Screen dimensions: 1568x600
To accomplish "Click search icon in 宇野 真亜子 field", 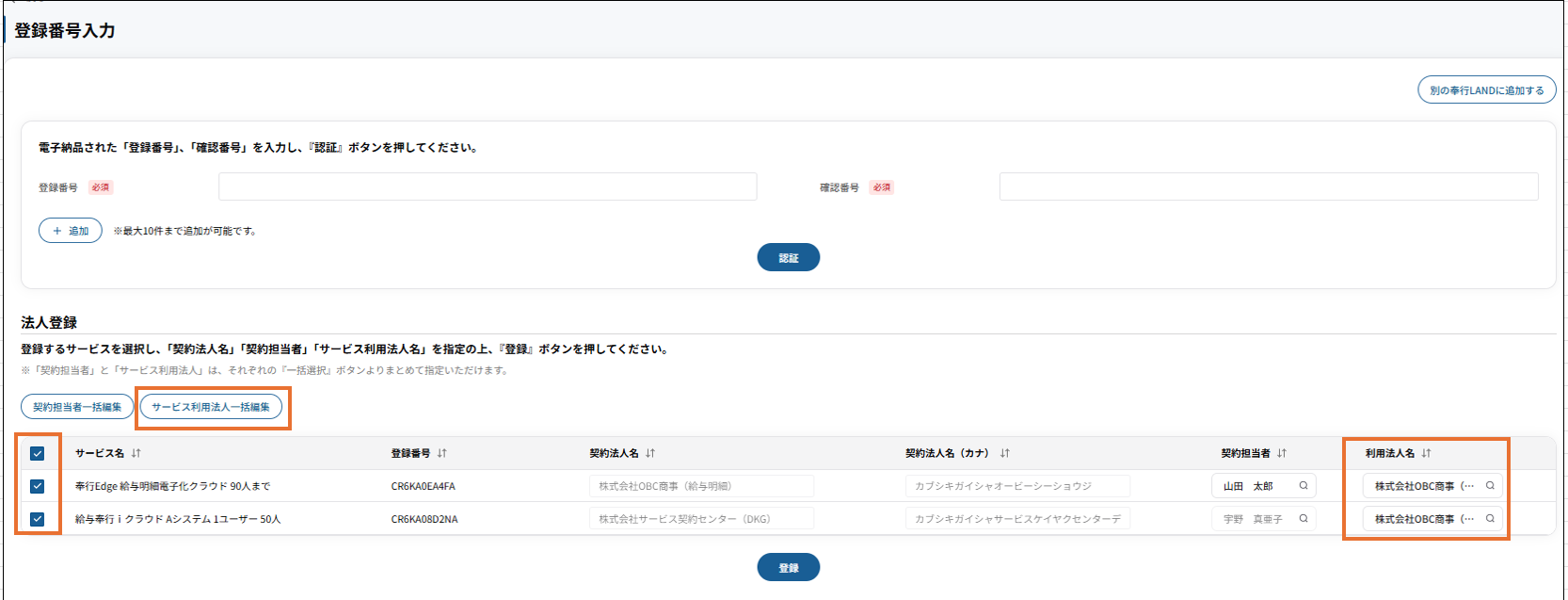I will click(1304, 519).
